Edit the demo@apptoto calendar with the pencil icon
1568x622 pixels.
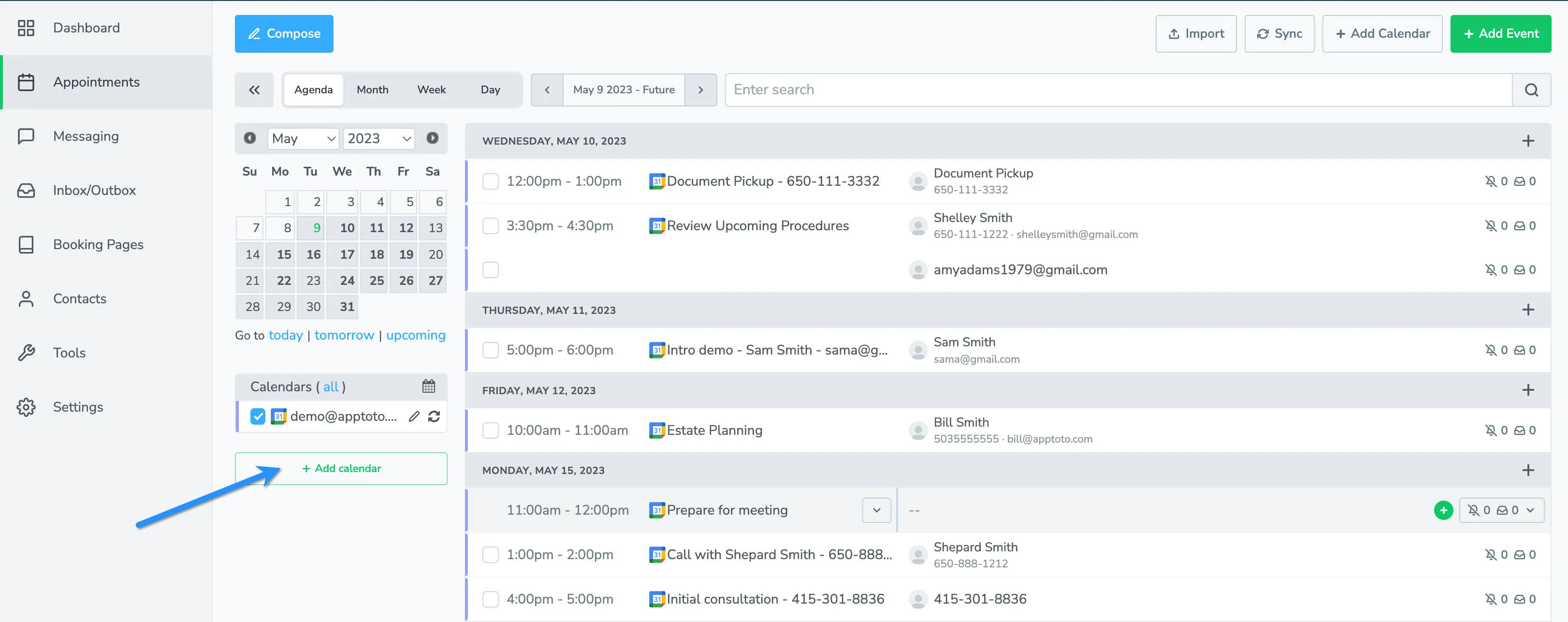point(415,417)
